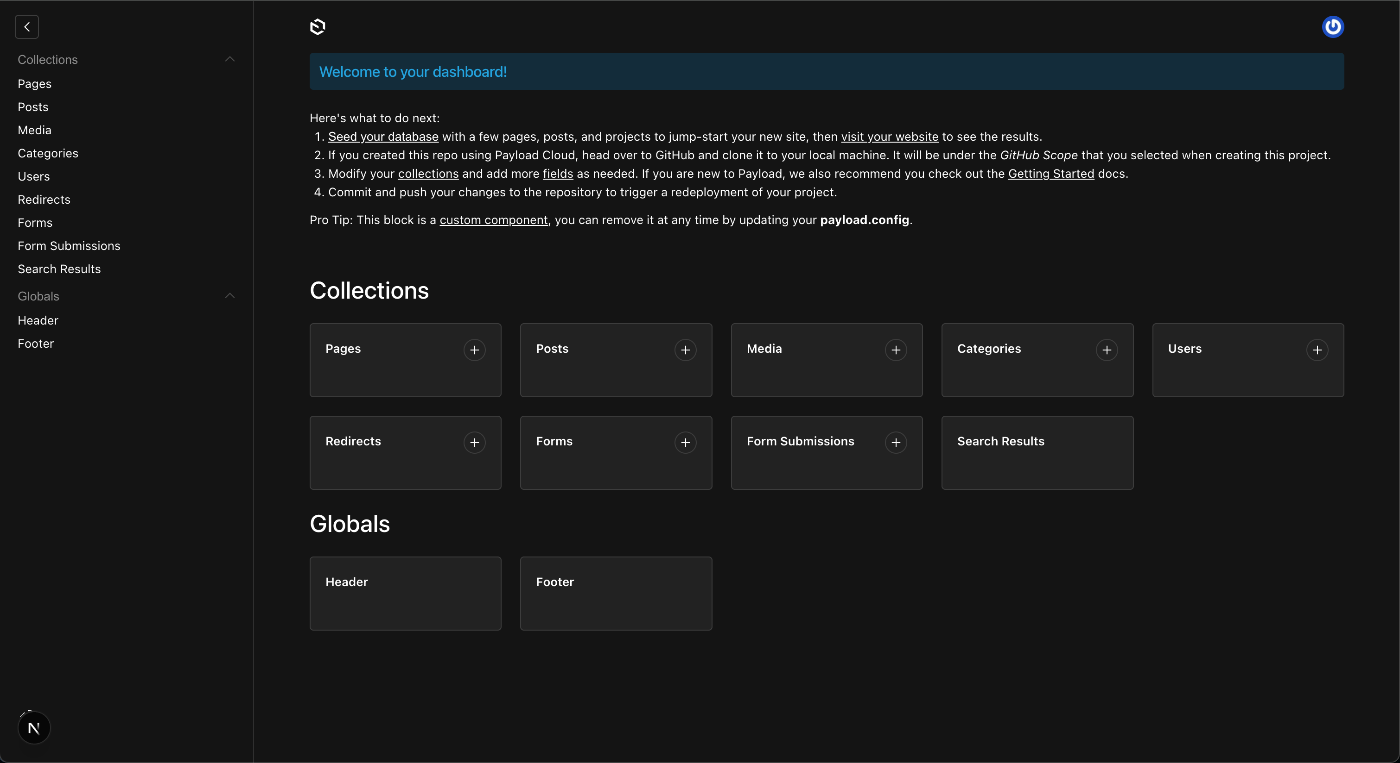Open Users in the sidebar
The image size is (1400, 763).
(34, 176)
